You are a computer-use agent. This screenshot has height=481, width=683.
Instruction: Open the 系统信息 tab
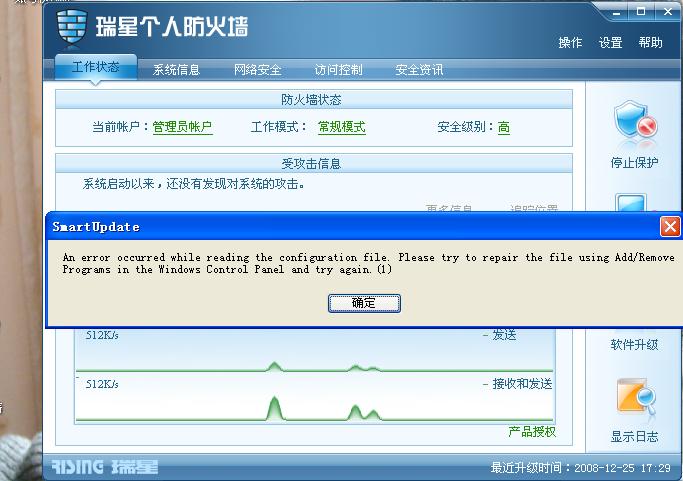click(x=176, y=70)
